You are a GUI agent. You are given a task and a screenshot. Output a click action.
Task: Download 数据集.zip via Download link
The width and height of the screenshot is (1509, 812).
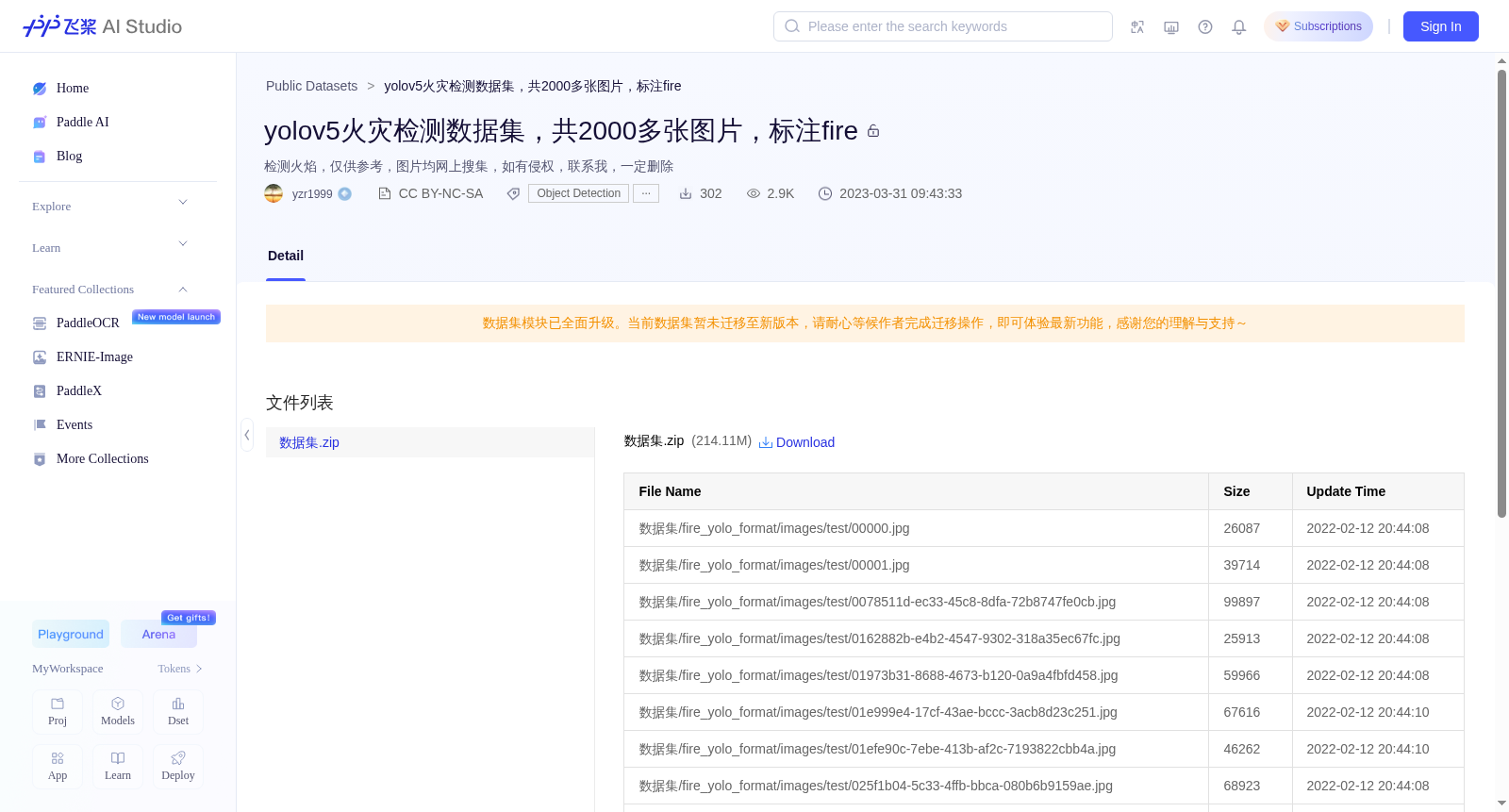coord(797,442)
